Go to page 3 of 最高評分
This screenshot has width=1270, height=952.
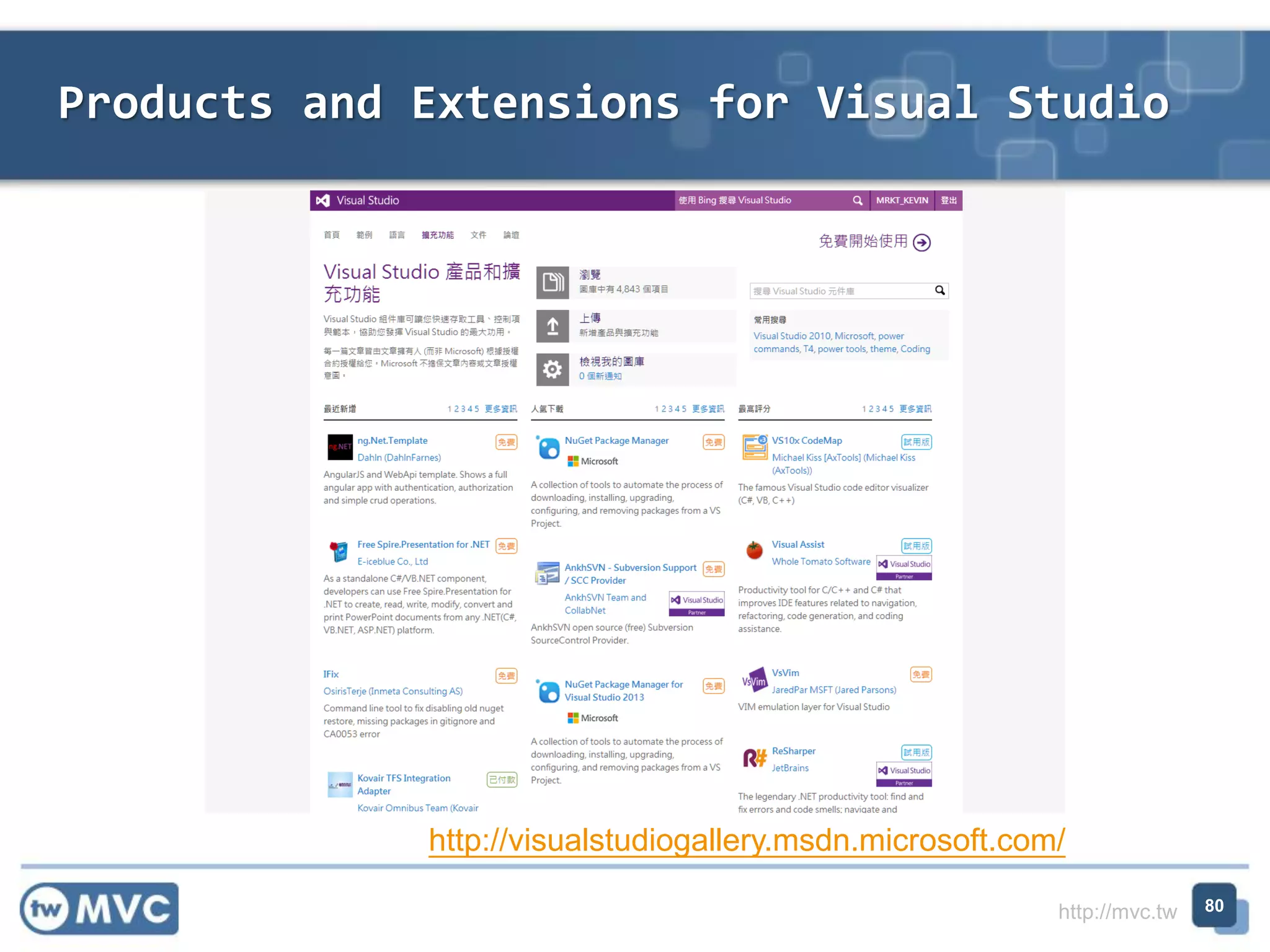point(877,409)
